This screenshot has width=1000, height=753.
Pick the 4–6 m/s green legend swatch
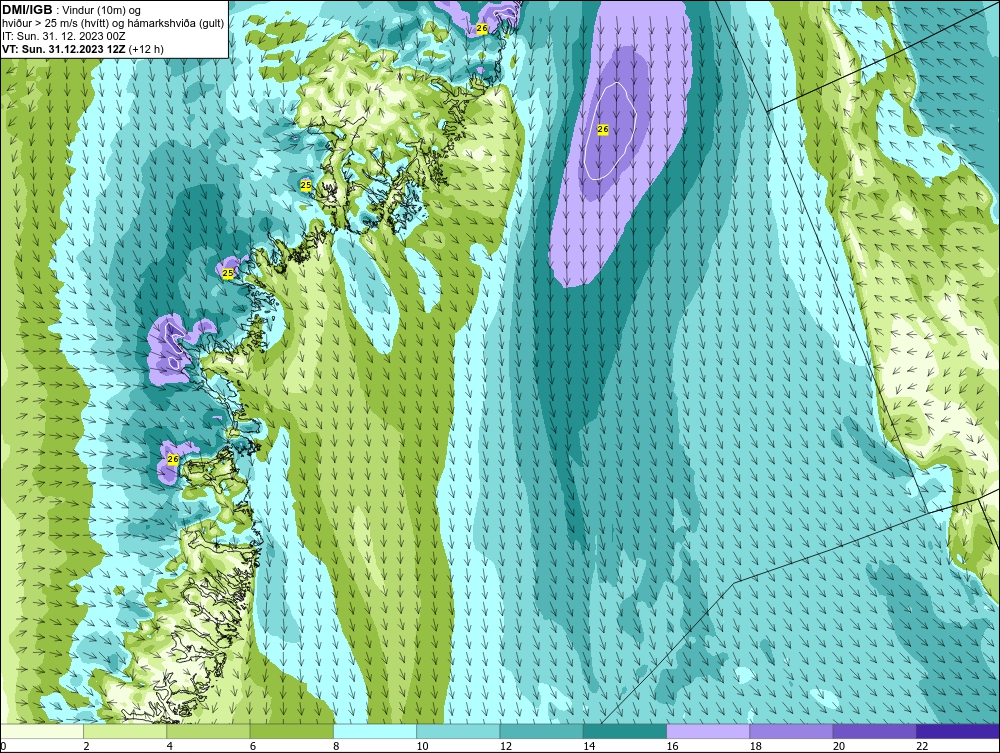coord(209,731)
